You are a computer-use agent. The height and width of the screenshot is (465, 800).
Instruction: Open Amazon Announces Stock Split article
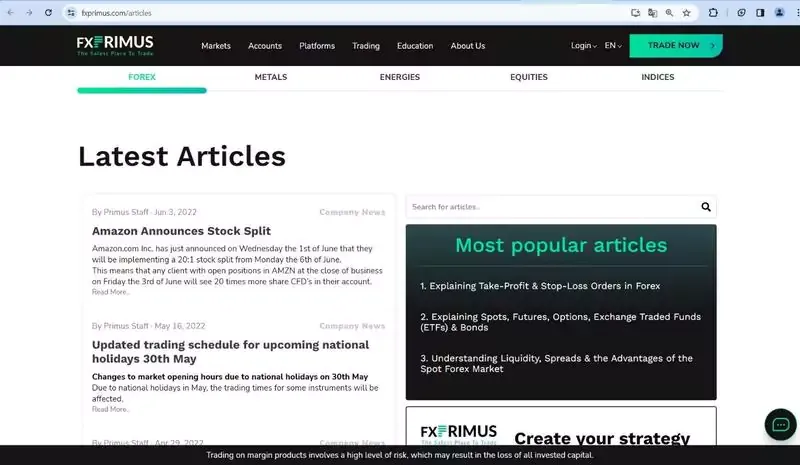pyautogui.click(x=181, y=231)
